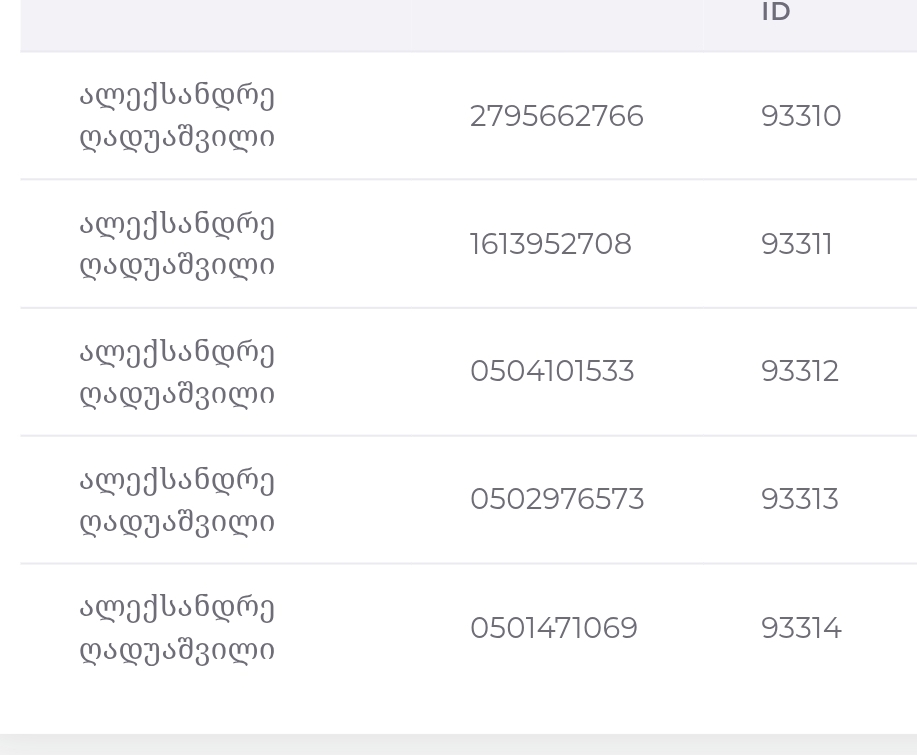Select the ID value 93312

click(x=800, y=371)
